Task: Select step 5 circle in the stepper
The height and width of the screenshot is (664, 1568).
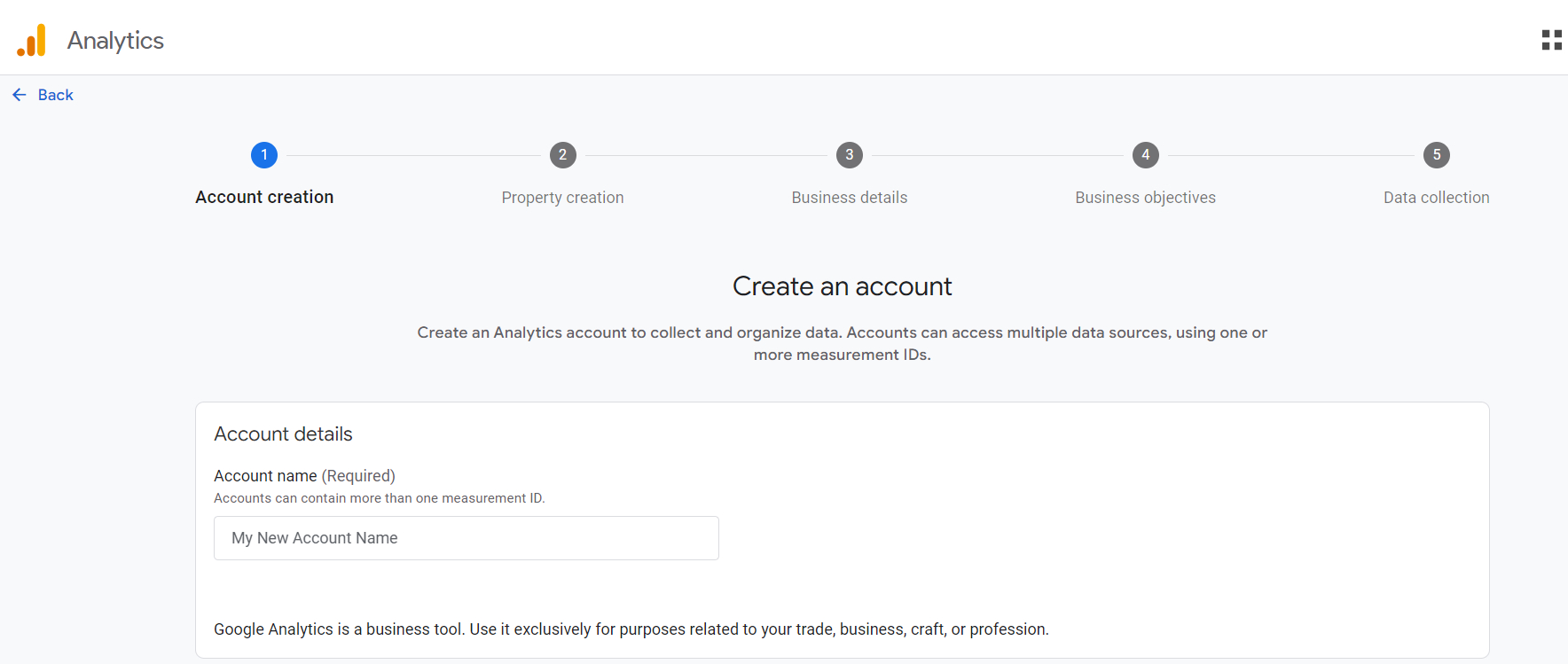Action: (x=1437, y=155)
